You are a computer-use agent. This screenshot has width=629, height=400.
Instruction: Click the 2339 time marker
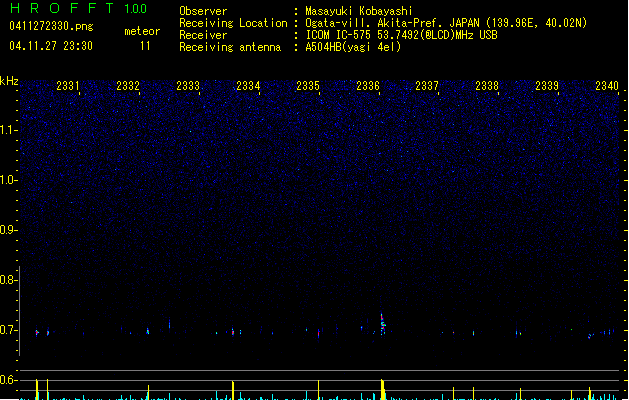(x=547, y=86)
